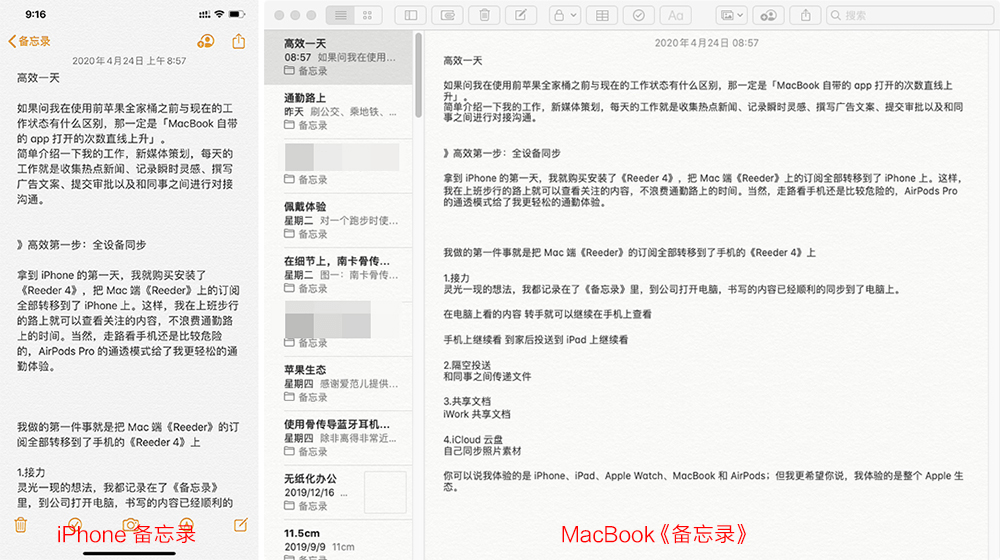
Task: Open the 苹果生态 note
Action: (x=339, y=383)
